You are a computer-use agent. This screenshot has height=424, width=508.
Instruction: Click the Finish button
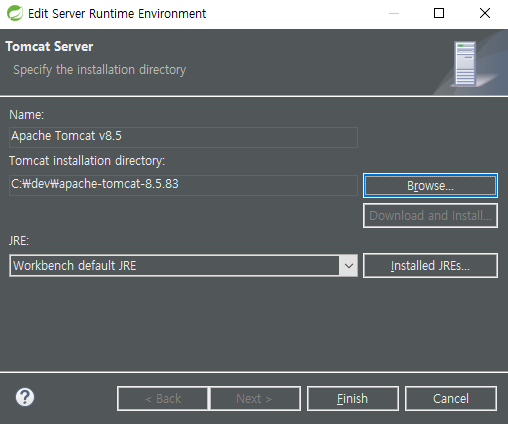(x=353, y=399)
